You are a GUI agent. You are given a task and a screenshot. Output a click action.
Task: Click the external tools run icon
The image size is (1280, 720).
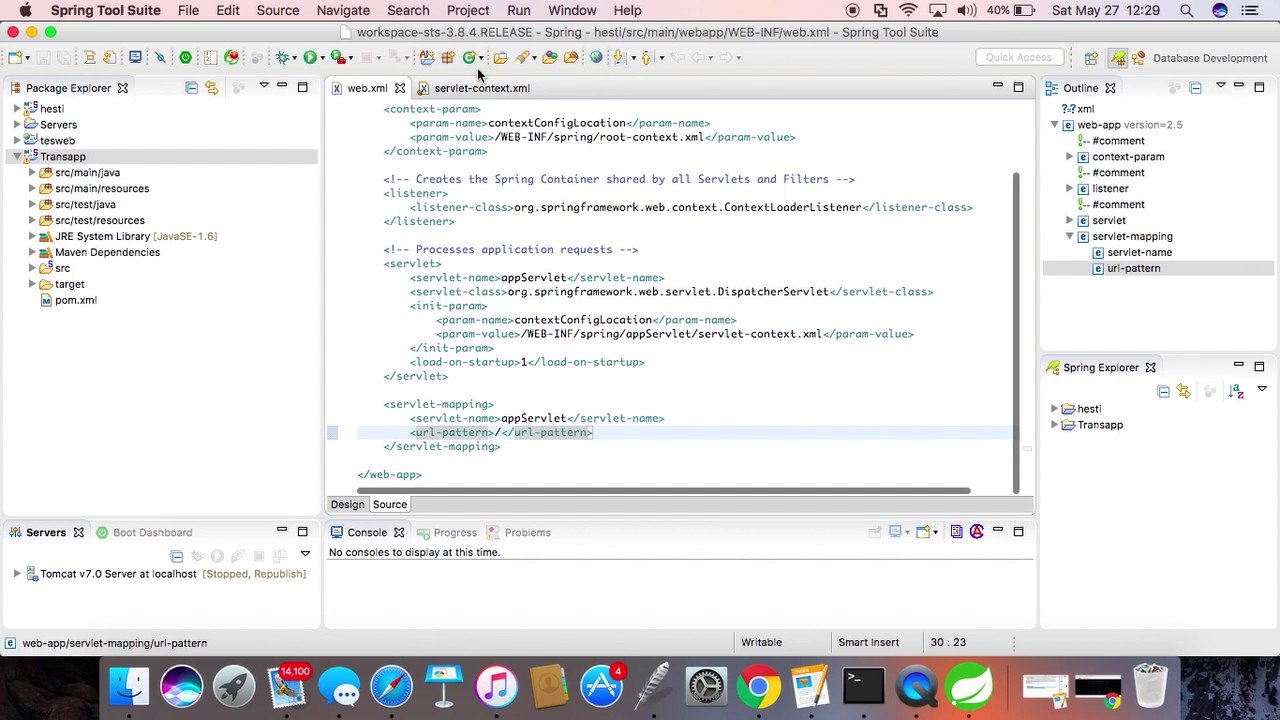[338, 57]
